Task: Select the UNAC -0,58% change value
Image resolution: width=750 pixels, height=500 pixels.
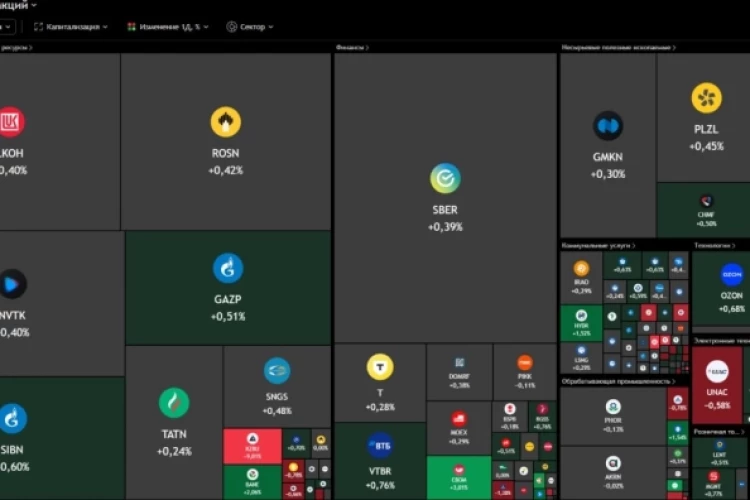Action: (x=717, y=405)
